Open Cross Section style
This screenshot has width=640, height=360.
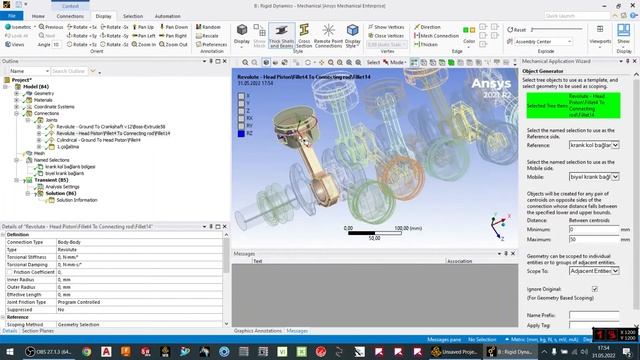pyautogui.click(x=304, y=36)
